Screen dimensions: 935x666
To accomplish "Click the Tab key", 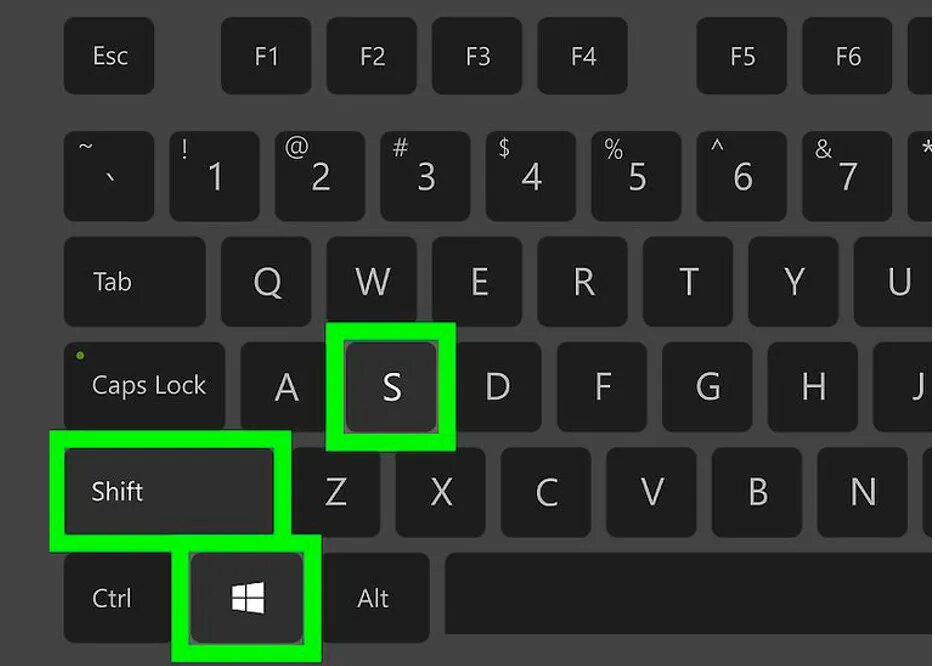I will click(135, 281).
